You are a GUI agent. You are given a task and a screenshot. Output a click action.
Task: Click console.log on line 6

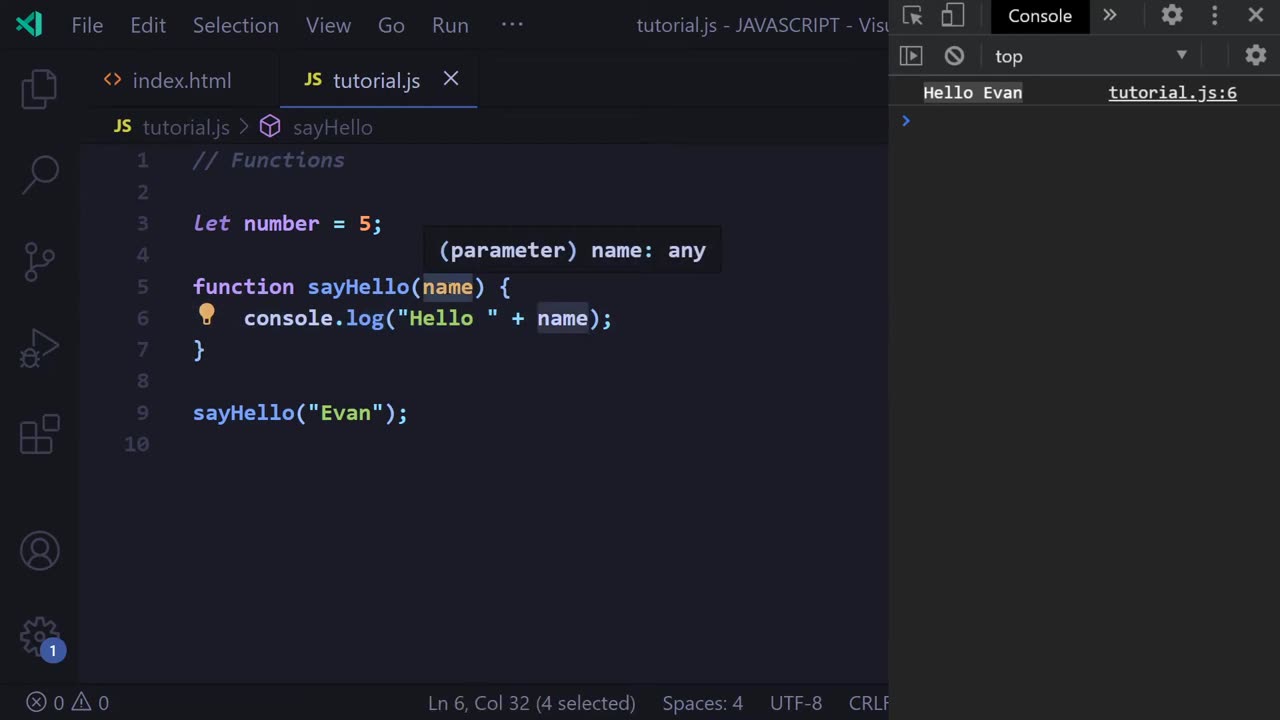314,318
